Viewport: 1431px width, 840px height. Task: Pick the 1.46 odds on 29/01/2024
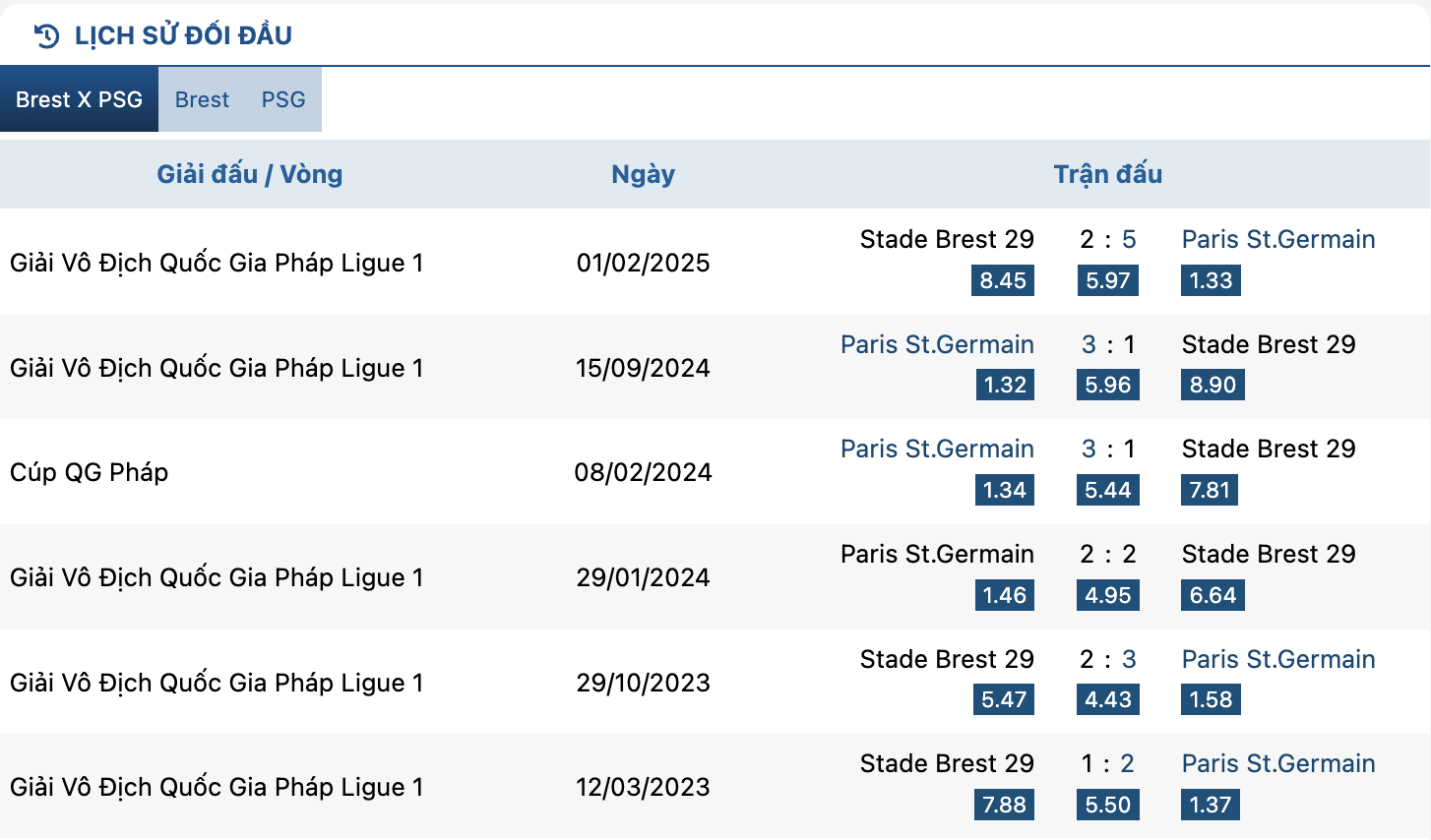point(1005,595)
